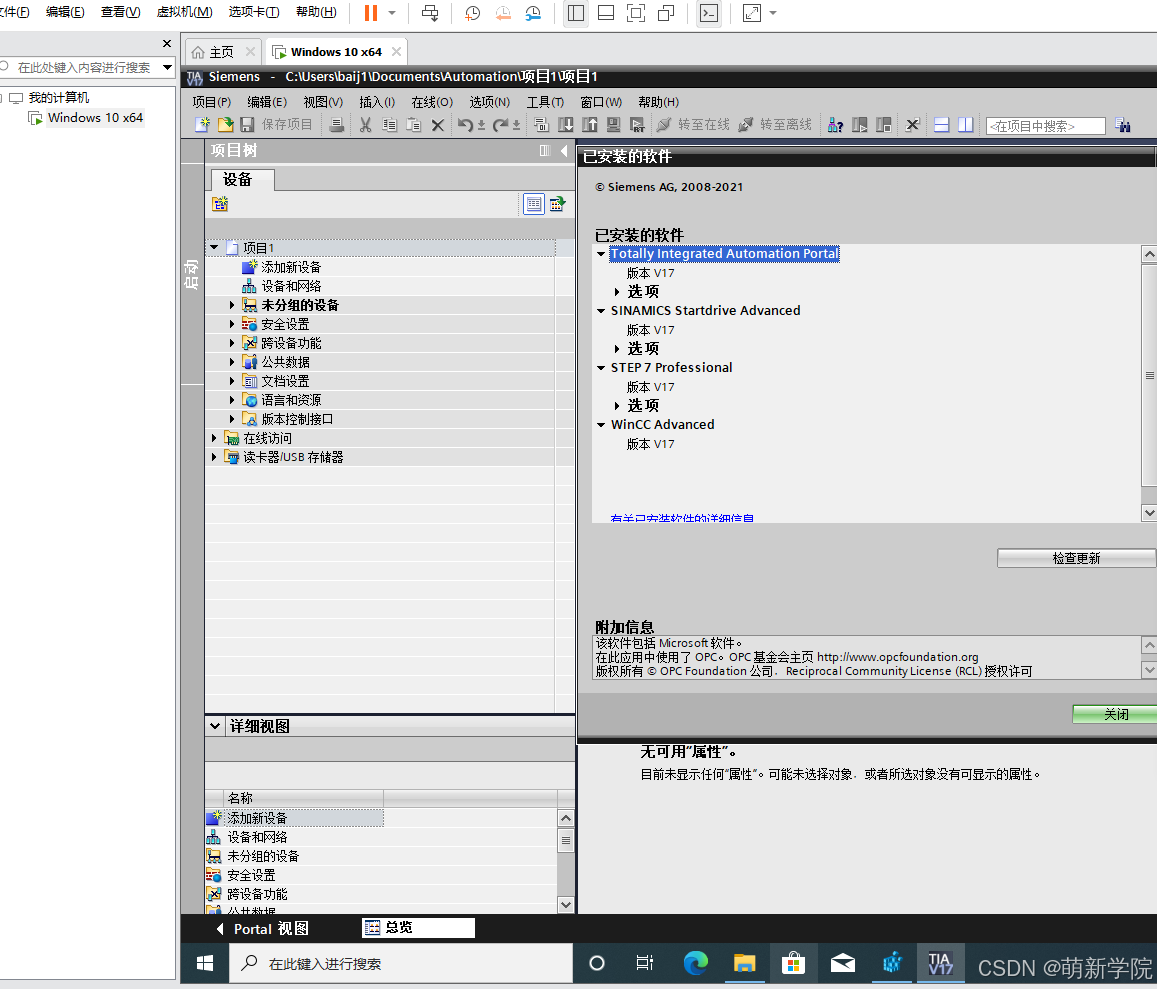Screen dimensions: 1157x989
Task: Click the green 关闭 button
Action: [x=1115, y=714]
